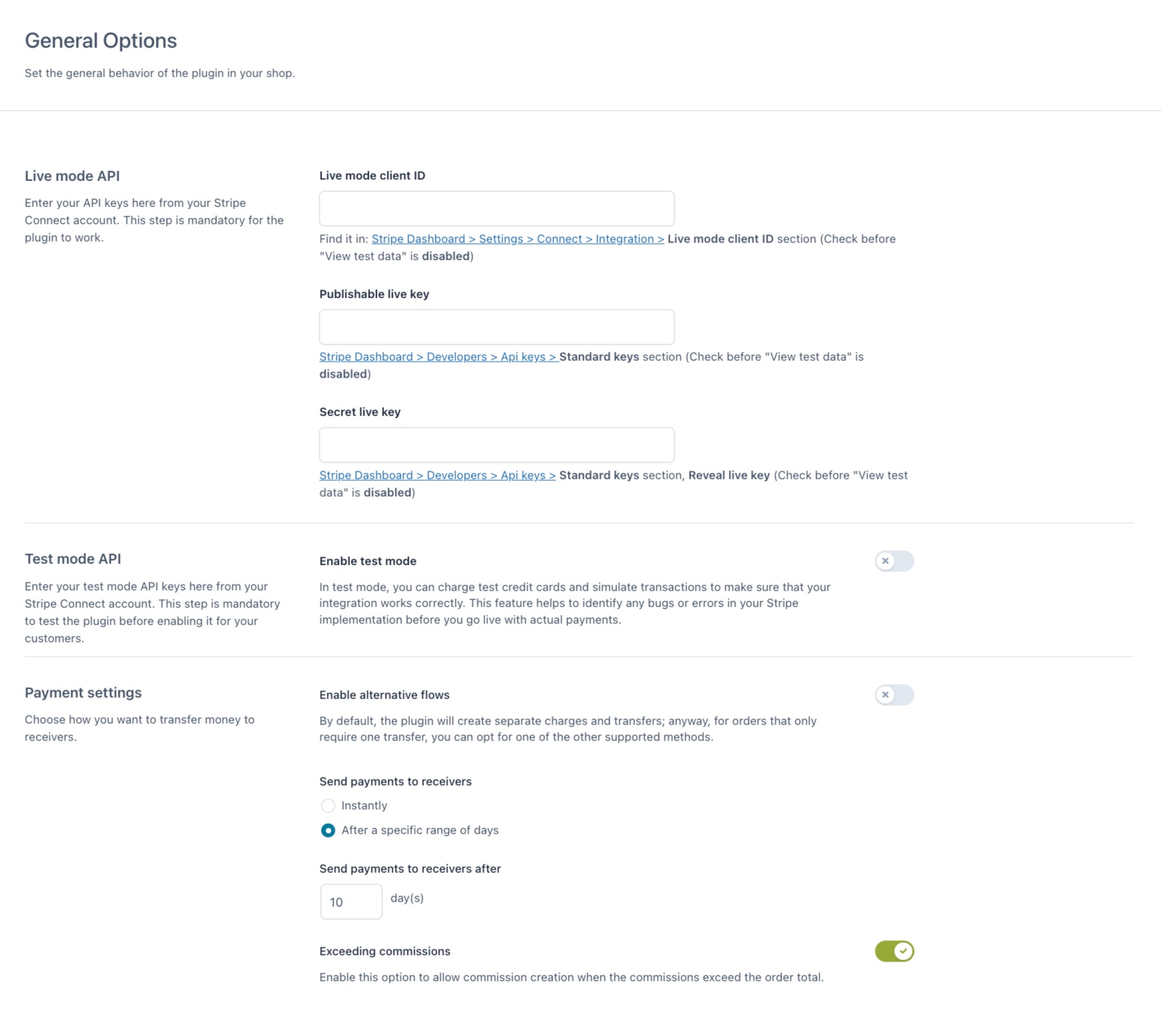Enable the test mode toggle switch

tap(894, 561)
